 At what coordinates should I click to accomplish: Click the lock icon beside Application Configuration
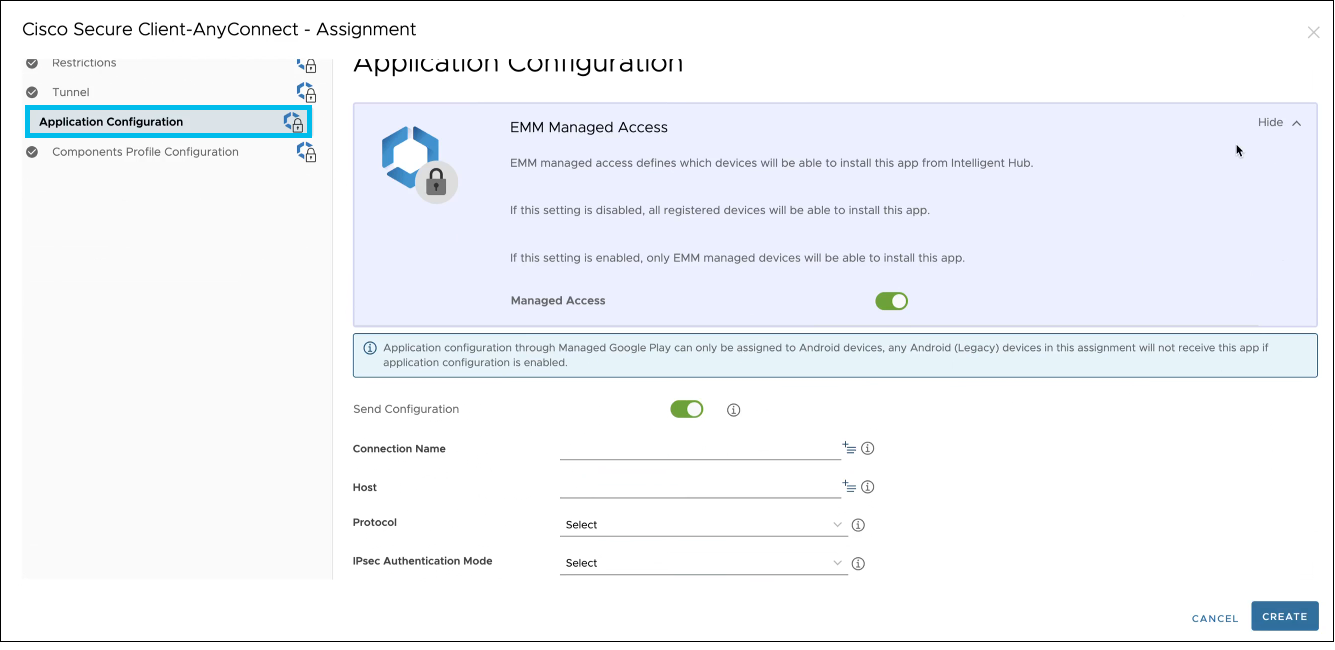pyautogui.click(x=293, y=122)
